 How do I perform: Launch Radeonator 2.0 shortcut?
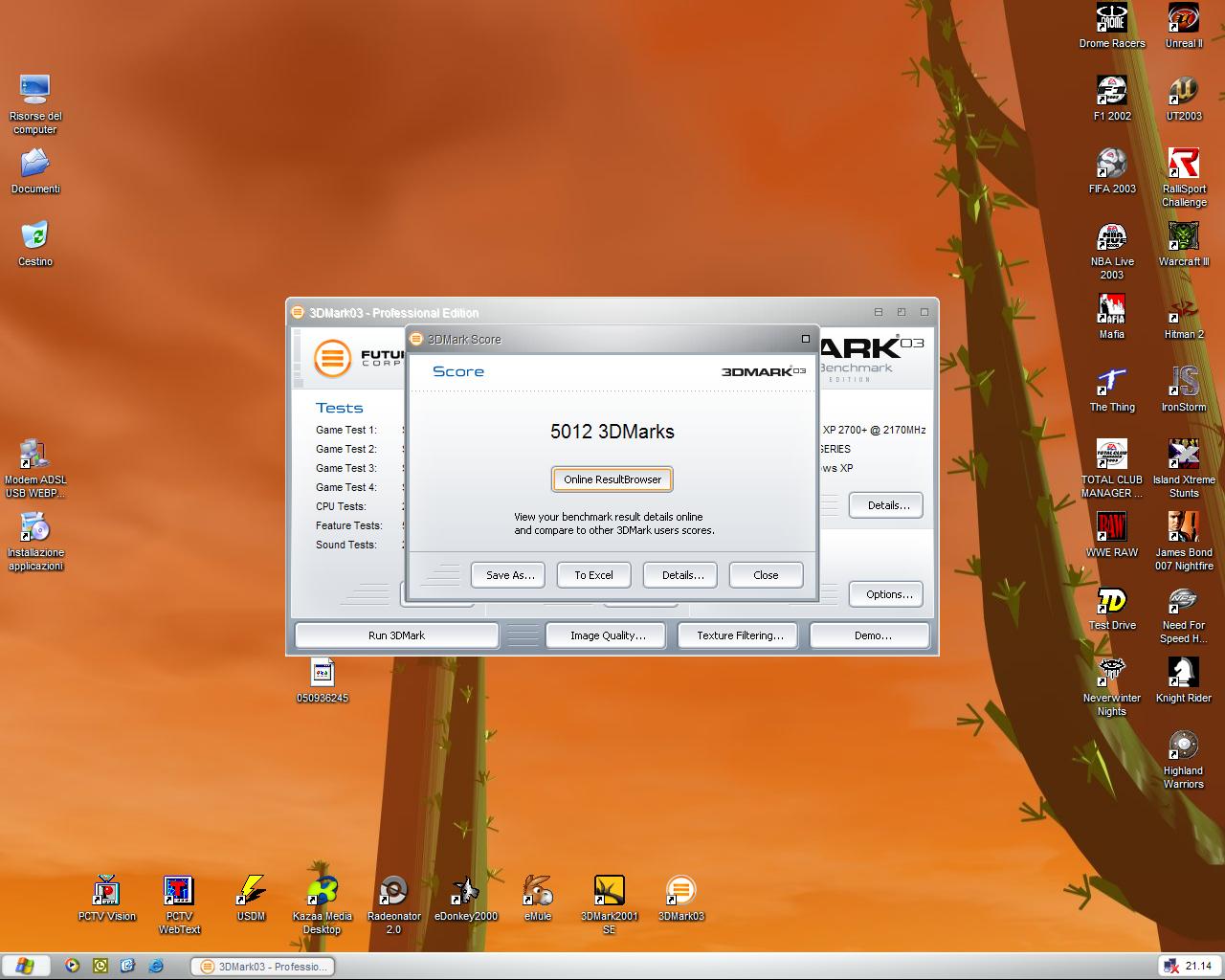point(393,905)
